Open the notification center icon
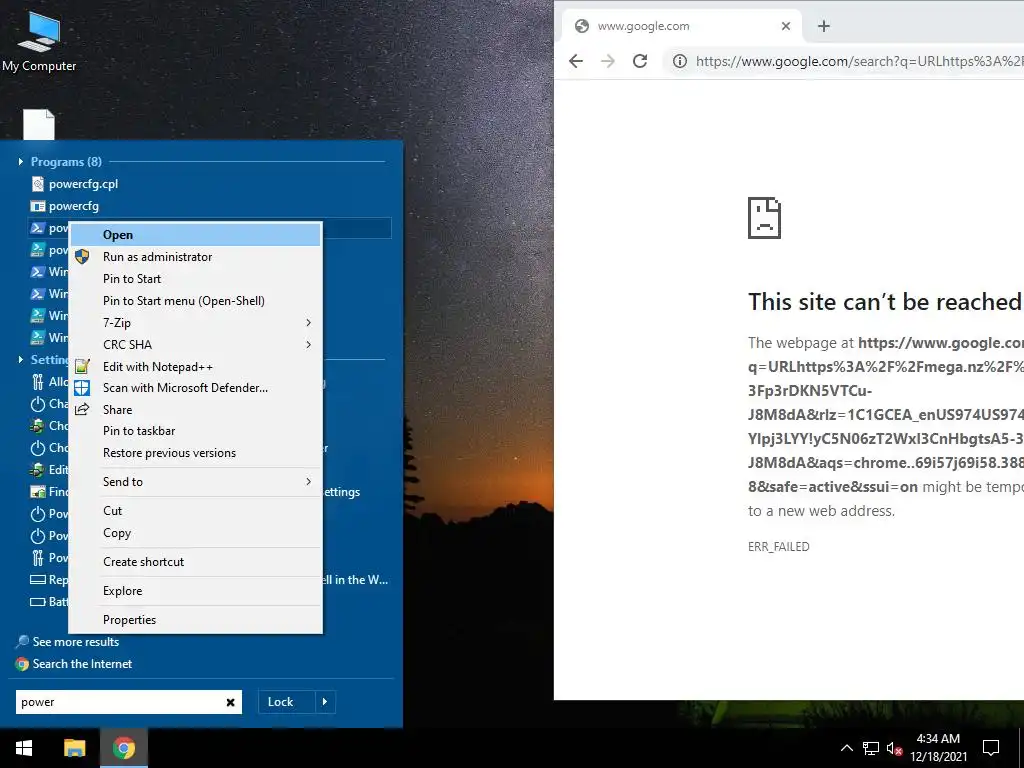 pos(991,748)
